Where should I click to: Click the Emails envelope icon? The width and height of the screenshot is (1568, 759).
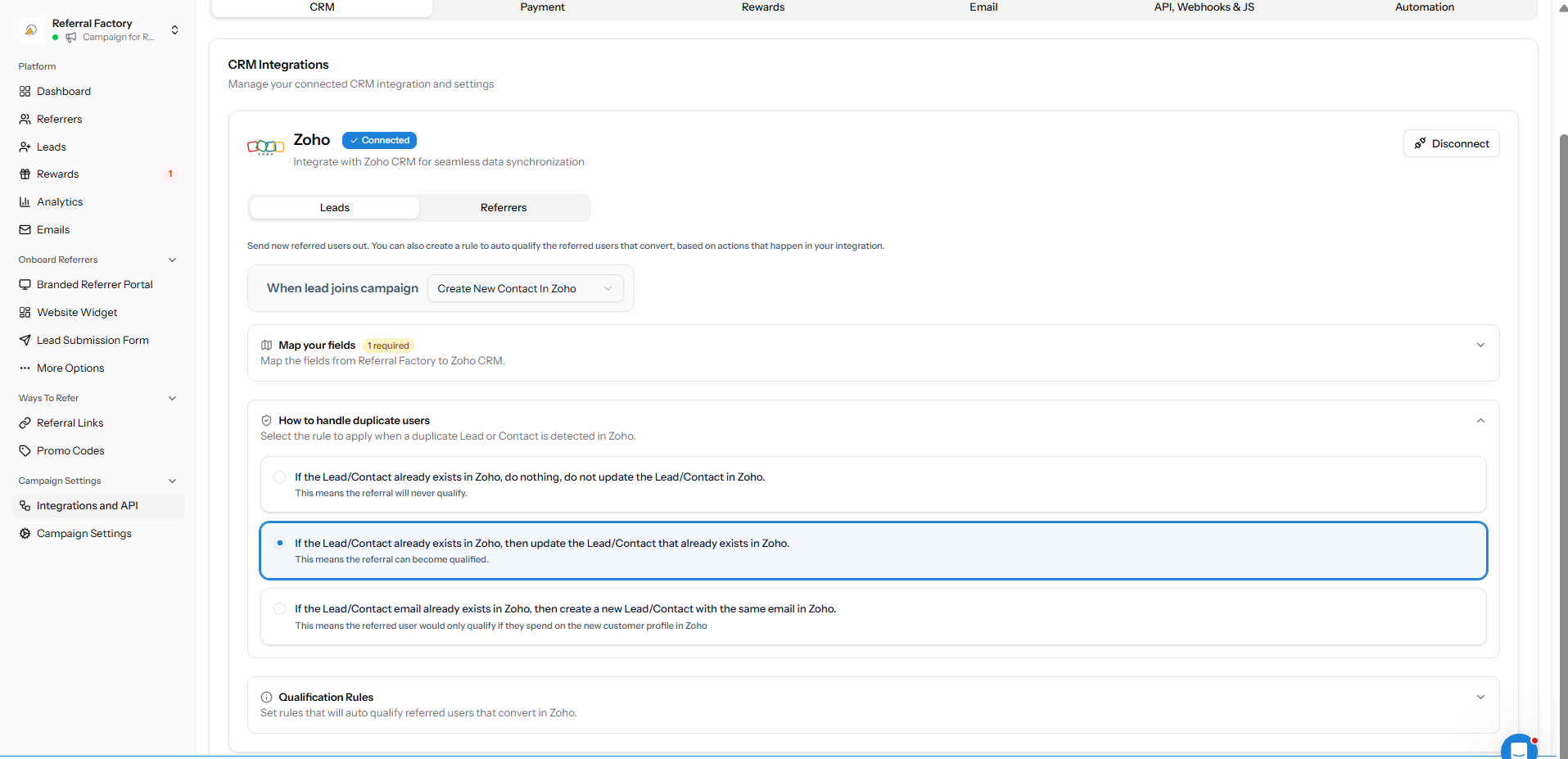[25, 230]
